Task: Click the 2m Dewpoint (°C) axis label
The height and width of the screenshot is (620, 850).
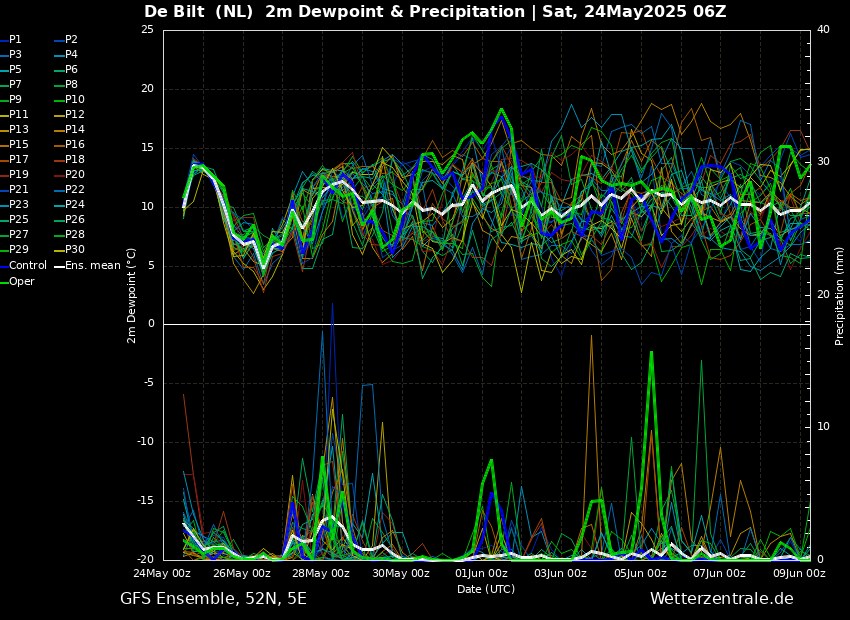Action: pos(131,296)
